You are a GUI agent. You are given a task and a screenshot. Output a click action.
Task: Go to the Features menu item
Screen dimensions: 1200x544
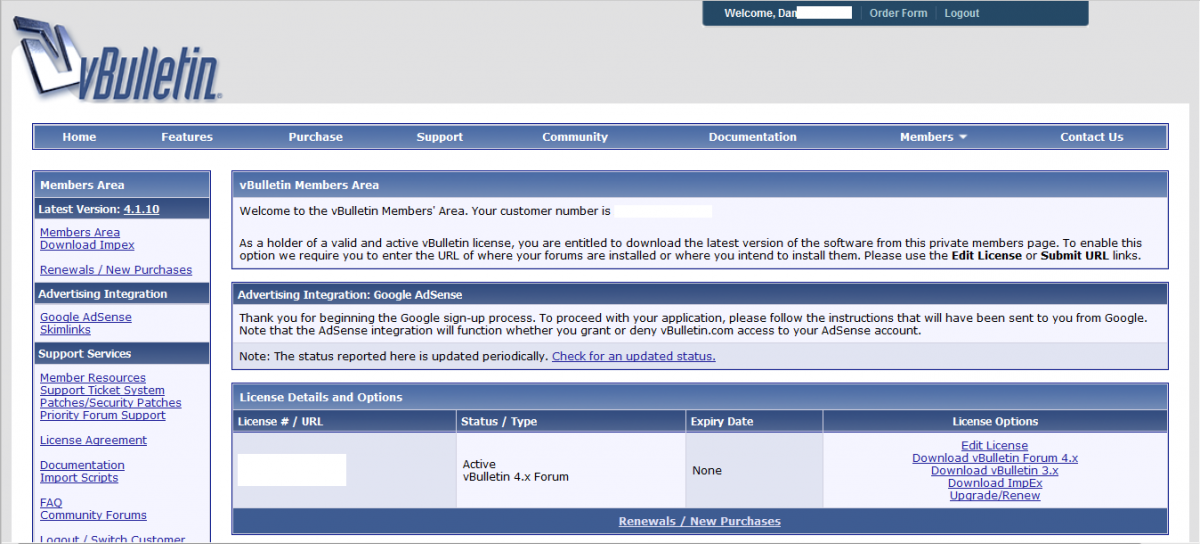click(187, 137)
